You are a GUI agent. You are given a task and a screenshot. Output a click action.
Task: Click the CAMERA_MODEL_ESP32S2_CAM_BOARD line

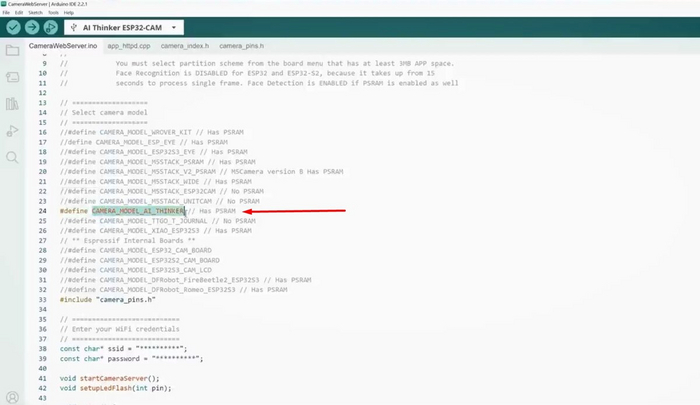(x=140, y=260)
